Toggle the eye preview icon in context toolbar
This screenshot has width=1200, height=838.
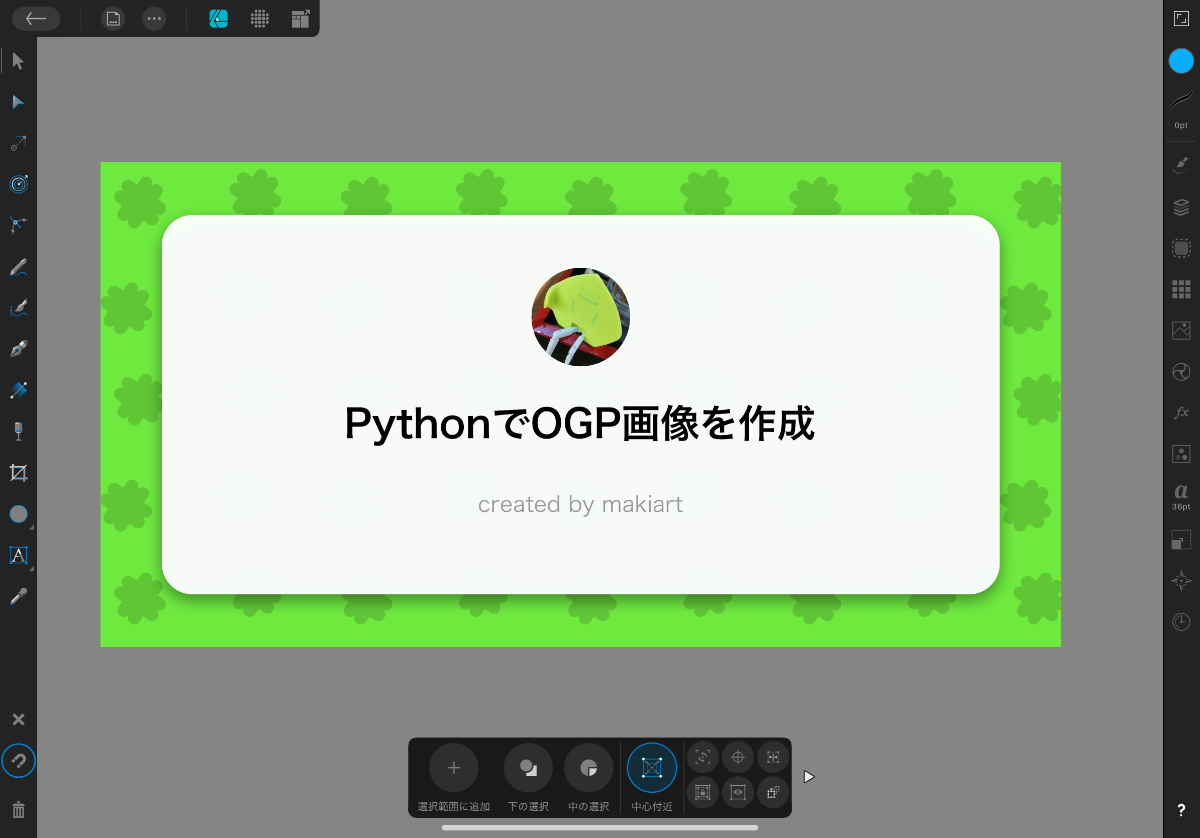[738, 792]
